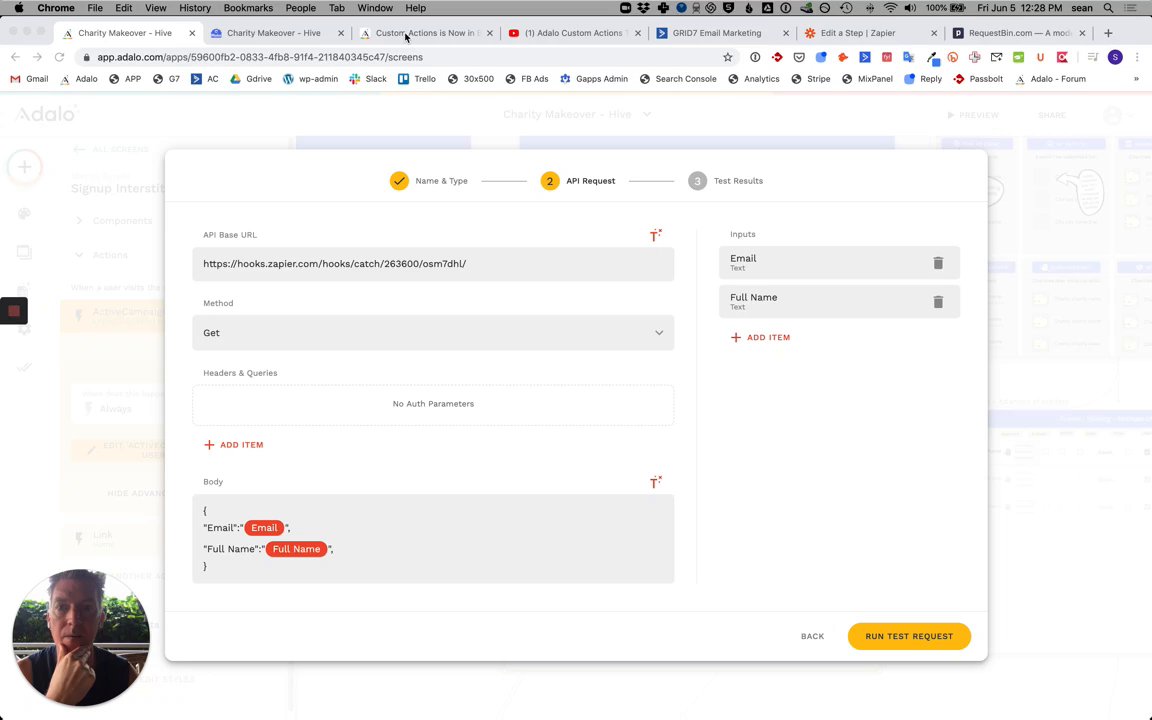Open the Passbolt bookmark
This screenshot has width=1152, height=720.
click(x=978, y=79)
